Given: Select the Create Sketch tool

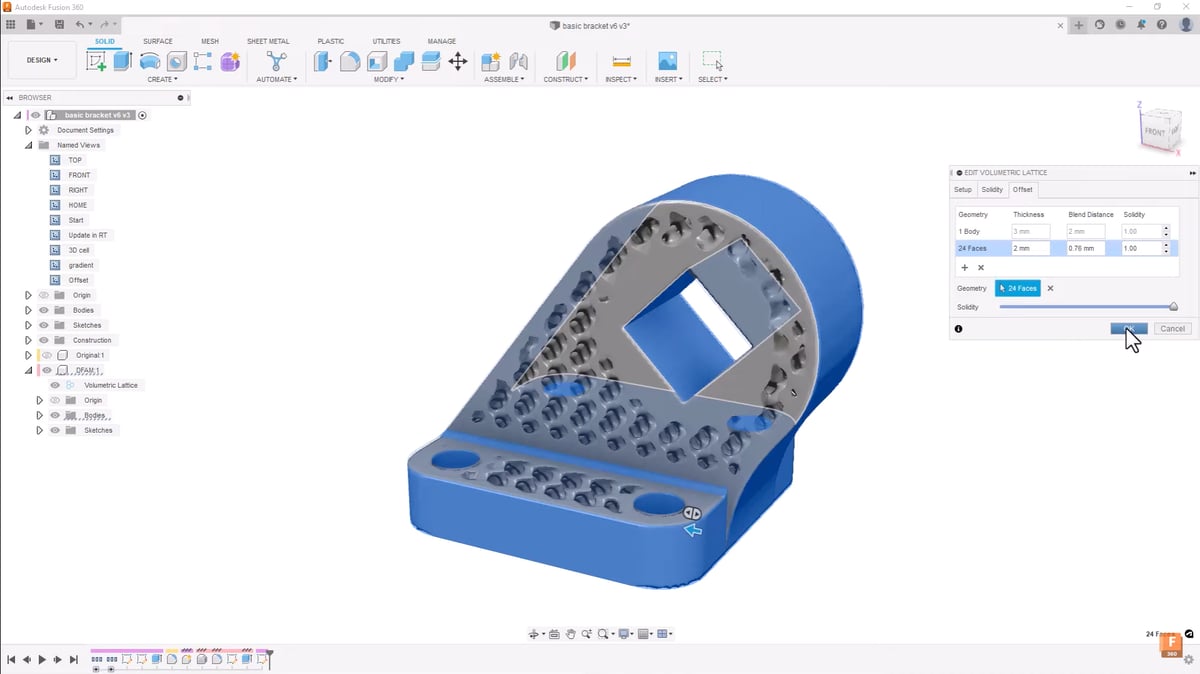Looking at the screenshot, I should (x=97, y=62).
